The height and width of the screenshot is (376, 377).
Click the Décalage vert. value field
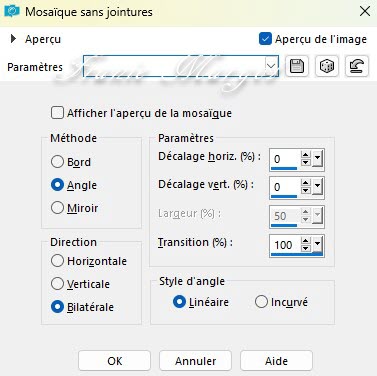(285, 187)
